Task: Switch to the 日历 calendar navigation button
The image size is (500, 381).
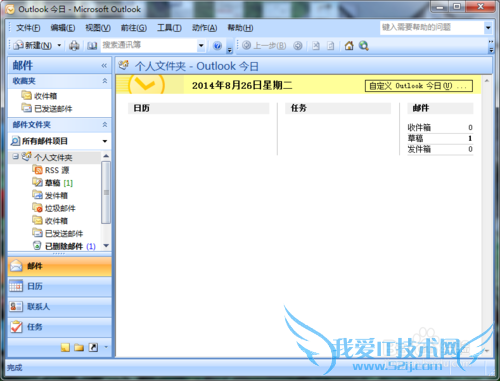Action: pos(60,287)
